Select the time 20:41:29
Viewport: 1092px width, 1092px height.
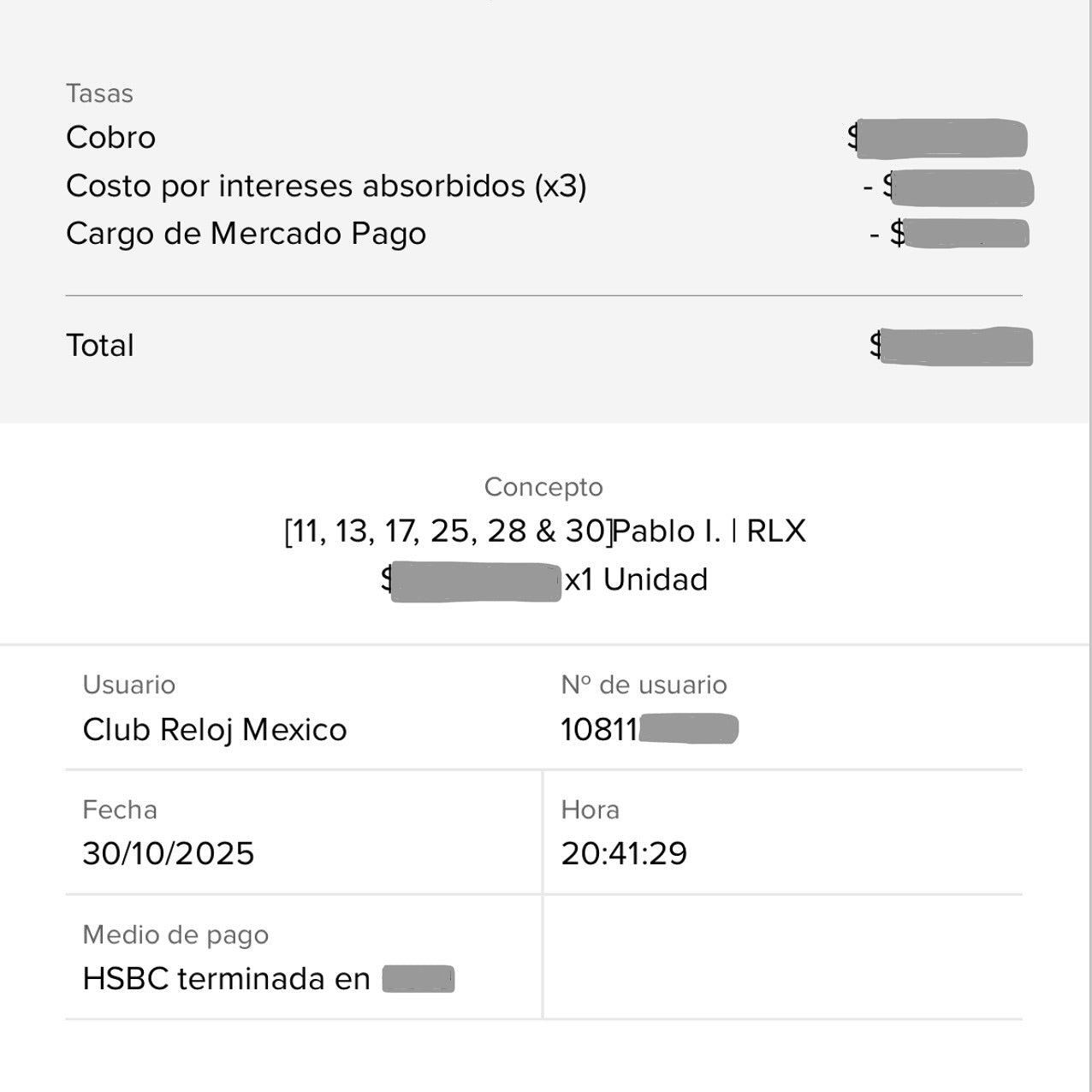click(624, 854)
